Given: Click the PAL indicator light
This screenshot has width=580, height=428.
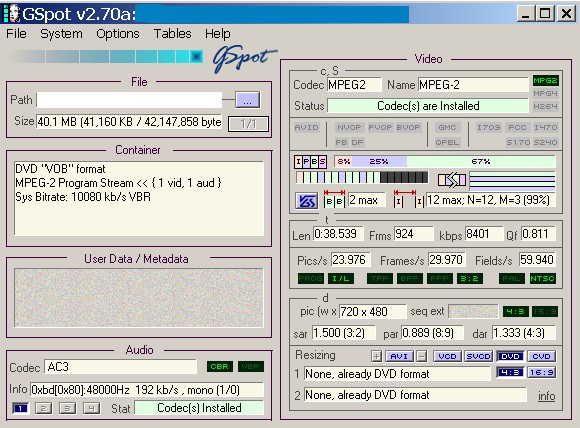Looking at the screenshot, I should coord(512,278).
